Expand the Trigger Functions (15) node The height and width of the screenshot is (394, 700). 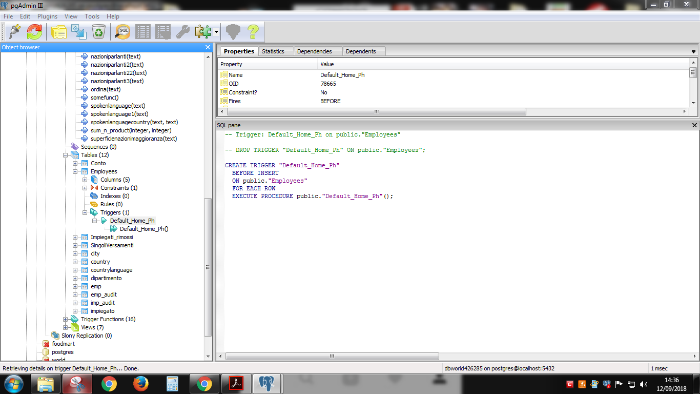[x=65, y=319]
